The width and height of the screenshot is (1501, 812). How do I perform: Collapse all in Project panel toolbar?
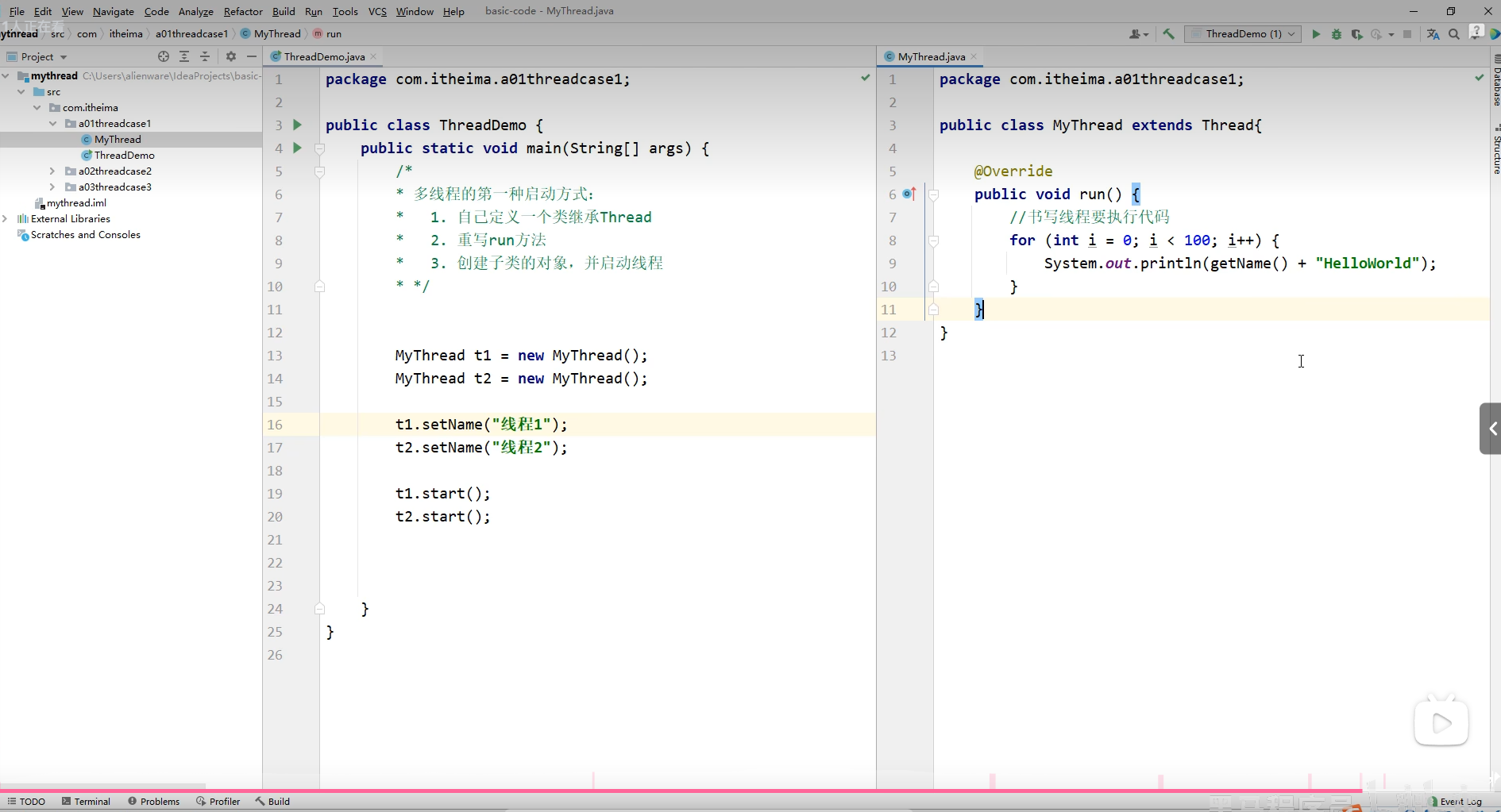pyautogui.click(x=205, y=56)
